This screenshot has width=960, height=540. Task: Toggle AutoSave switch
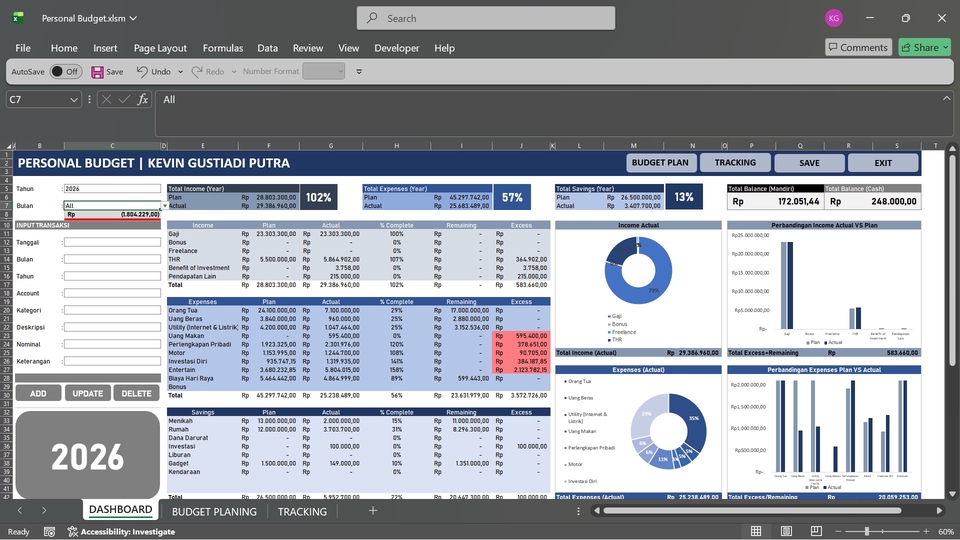(66, 72)
